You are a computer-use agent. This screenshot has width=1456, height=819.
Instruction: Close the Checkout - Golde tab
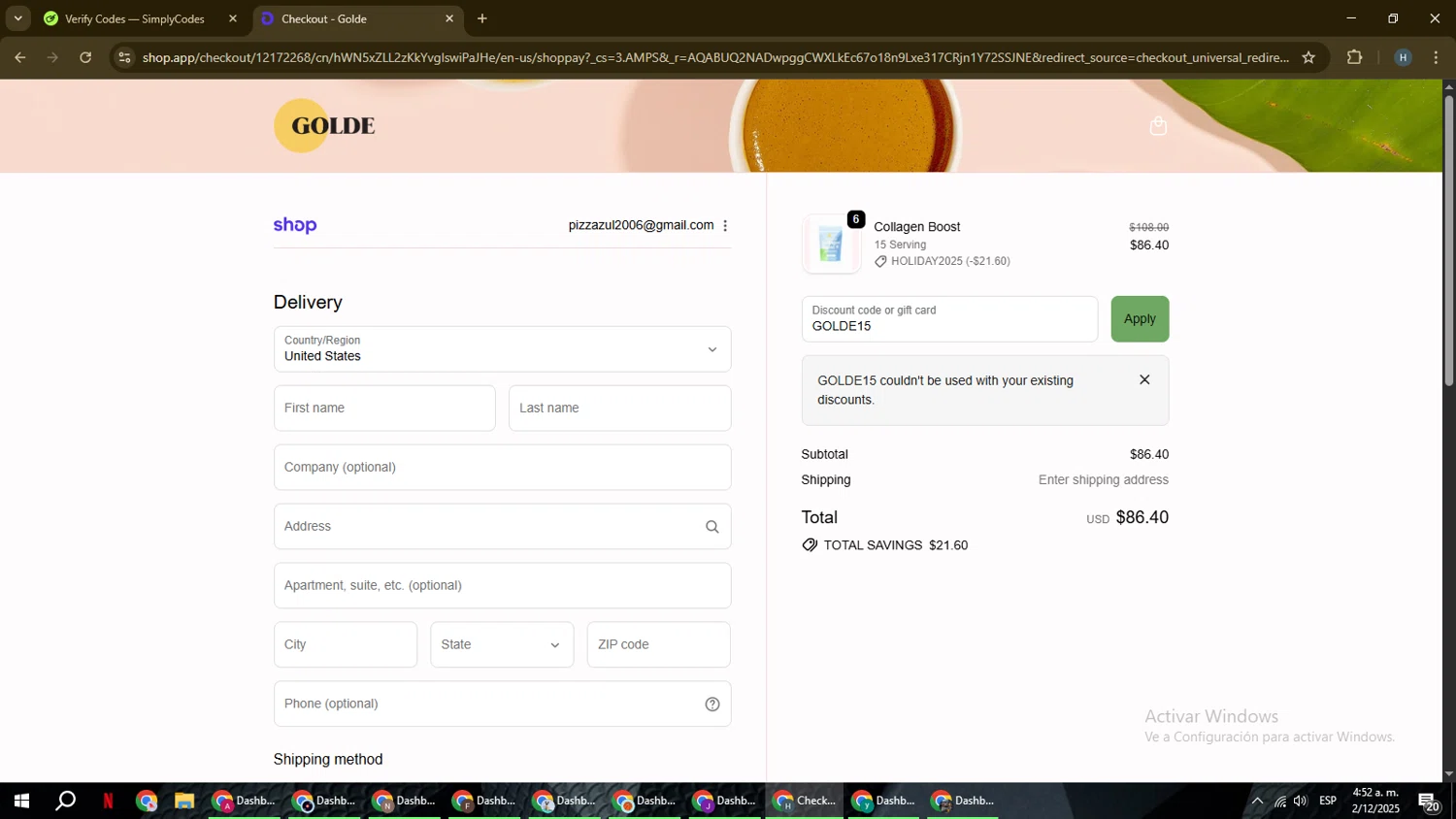(x=449, y=18)
